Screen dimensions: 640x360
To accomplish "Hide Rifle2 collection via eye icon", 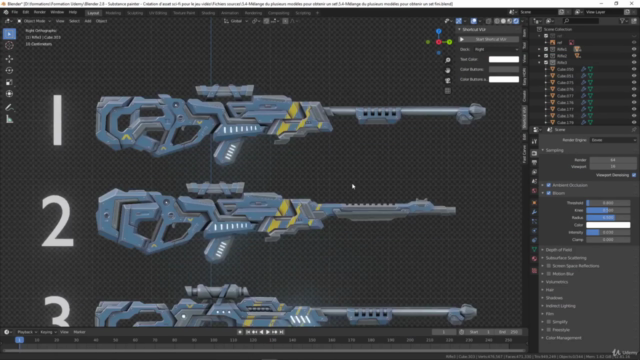I will tap(634, 56).
